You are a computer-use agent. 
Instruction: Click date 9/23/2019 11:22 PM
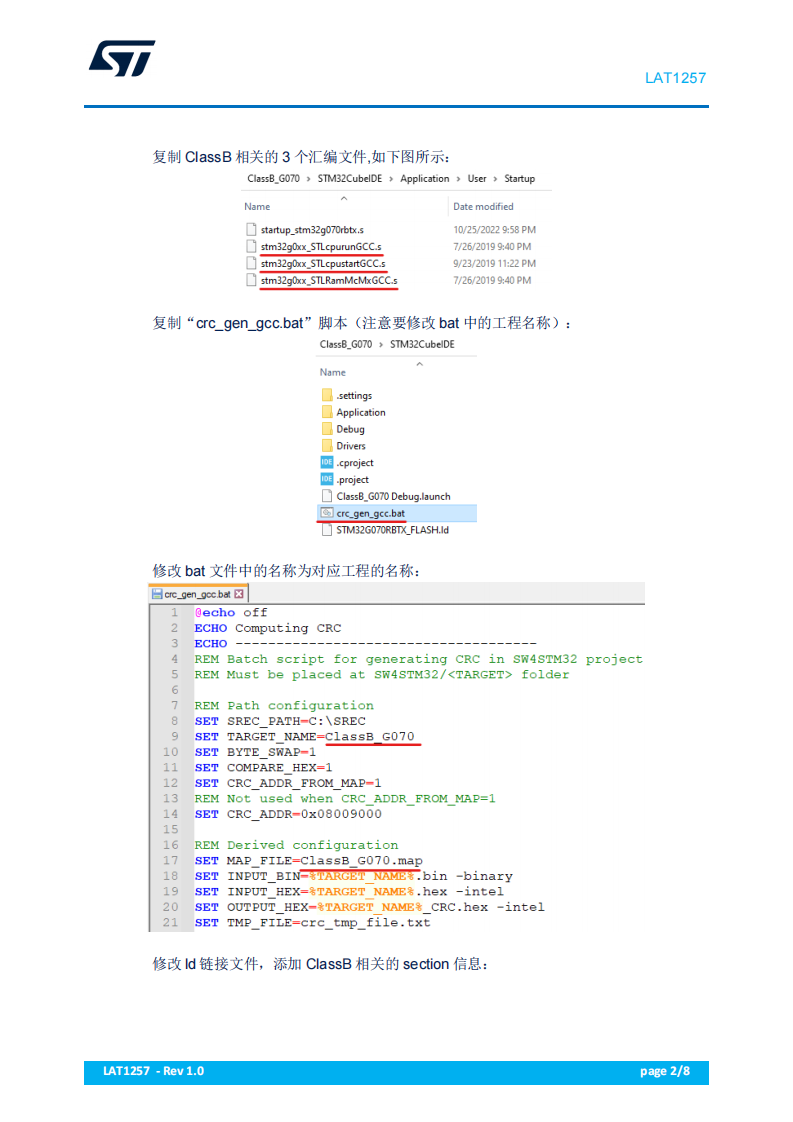point(495,264)
